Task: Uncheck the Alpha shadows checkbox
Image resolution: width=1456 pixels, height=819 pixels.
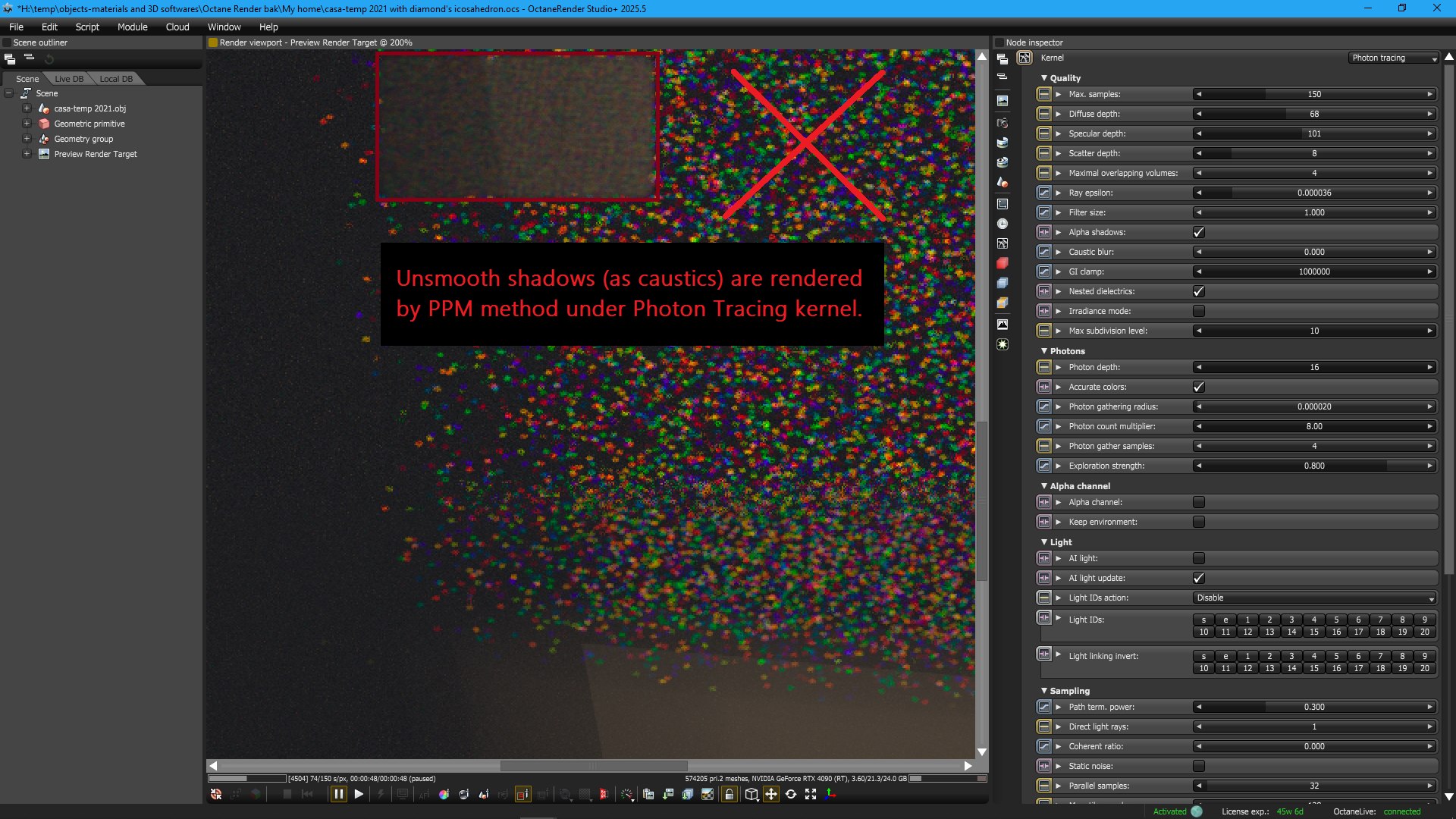Action: 1199,232
